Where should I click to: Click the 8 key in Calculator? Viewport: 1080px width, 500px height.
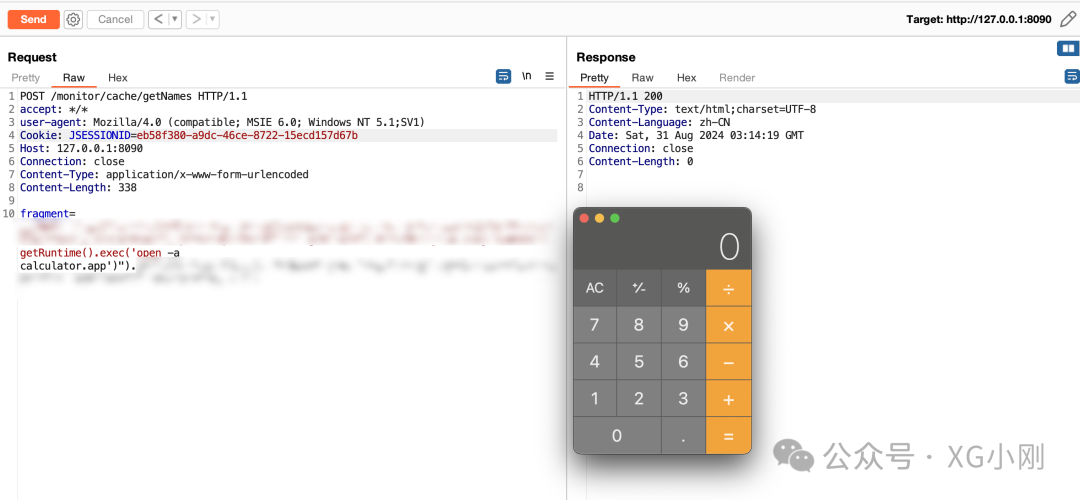639,325
